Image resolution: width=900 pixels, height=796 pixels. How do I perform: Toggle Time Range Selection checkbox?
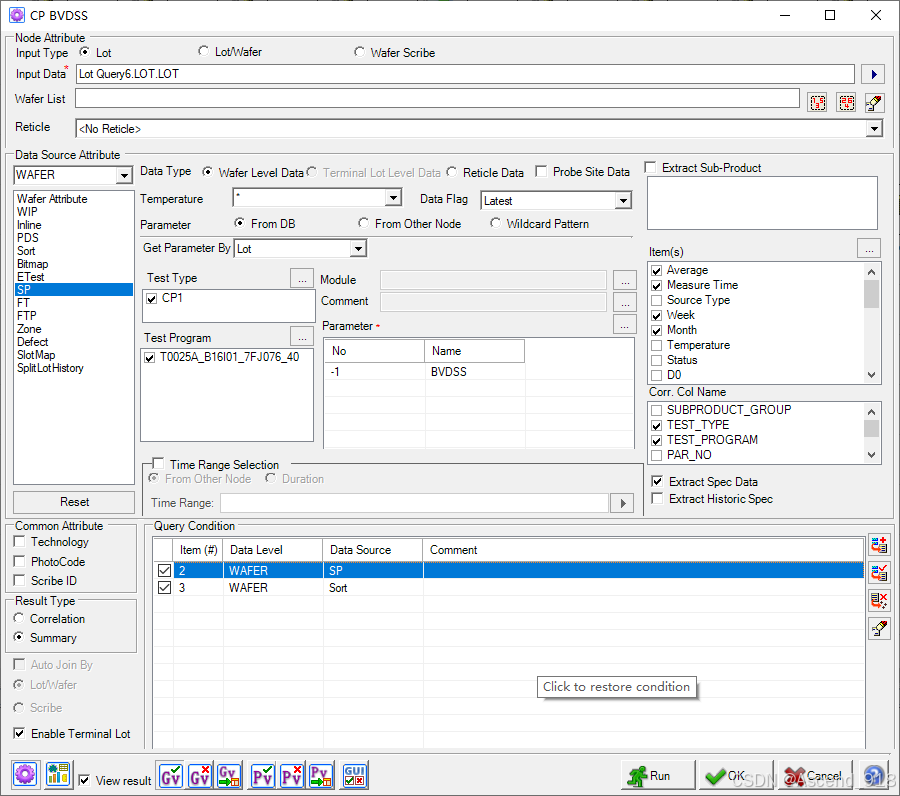pyautogui.click(x=158, y=463)
